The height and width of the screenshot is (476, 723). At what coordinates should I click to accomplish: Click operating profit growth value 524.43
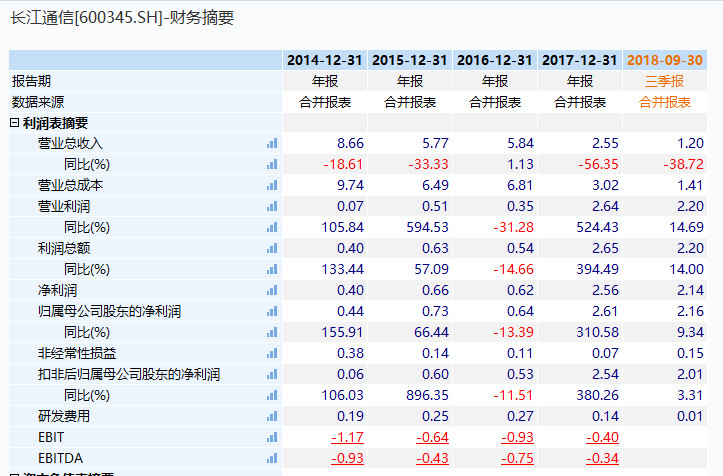click(598, 227)
